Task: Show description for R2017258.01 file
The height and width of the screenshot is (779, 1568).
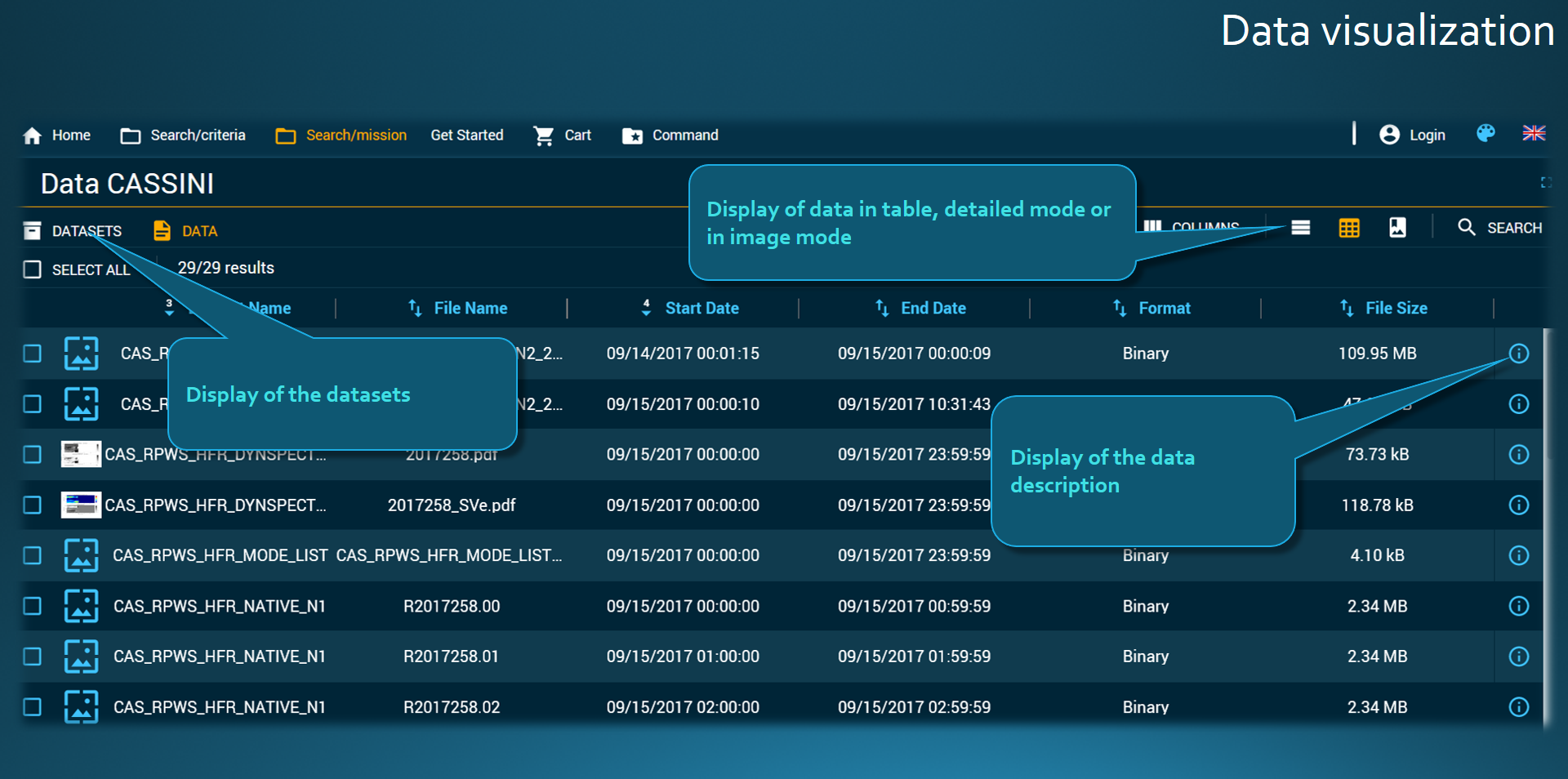Action: tap(1518, 657)
